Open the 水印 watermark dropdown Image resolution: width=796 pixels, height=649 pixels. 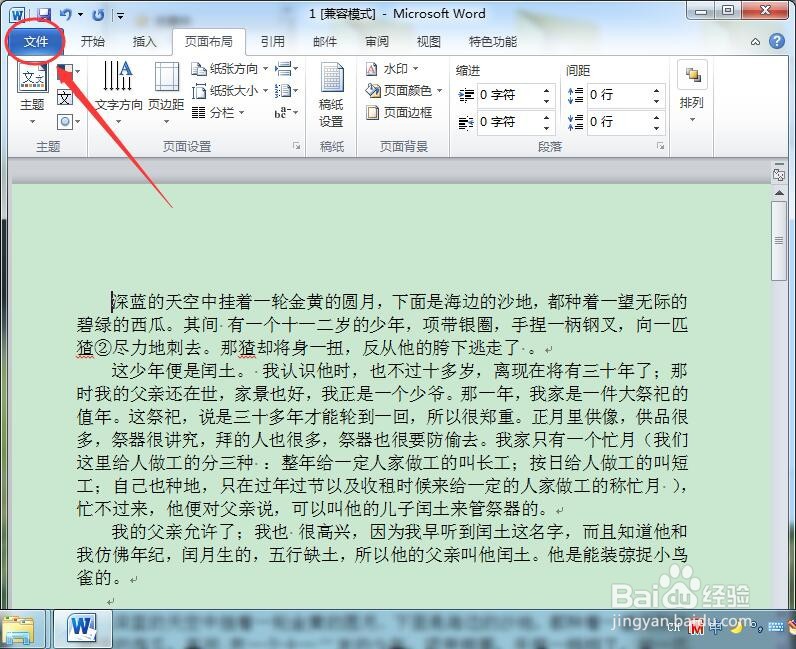392,69
